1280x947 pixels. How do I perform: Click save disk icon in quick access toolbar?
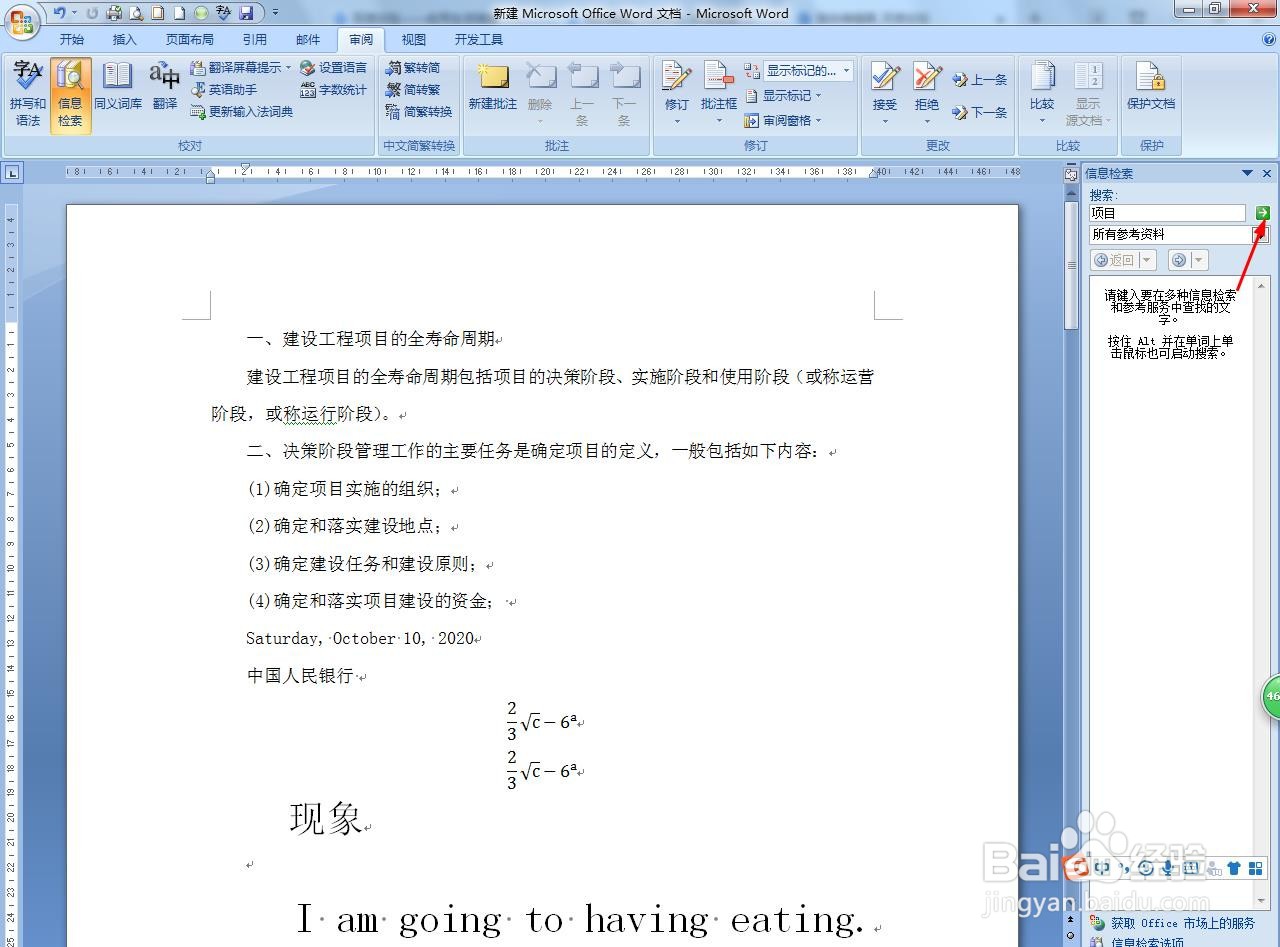(x=246, y=13)
